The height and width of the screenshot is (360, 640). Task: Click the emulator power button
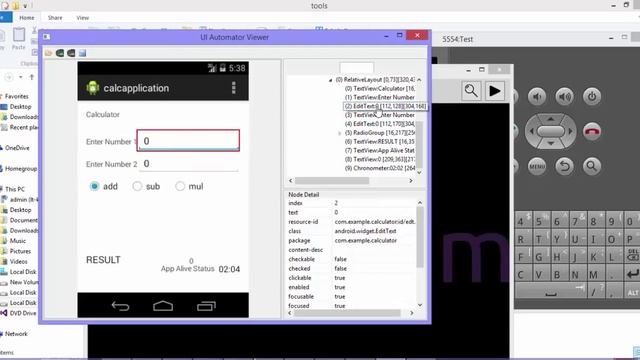point(592,97)
